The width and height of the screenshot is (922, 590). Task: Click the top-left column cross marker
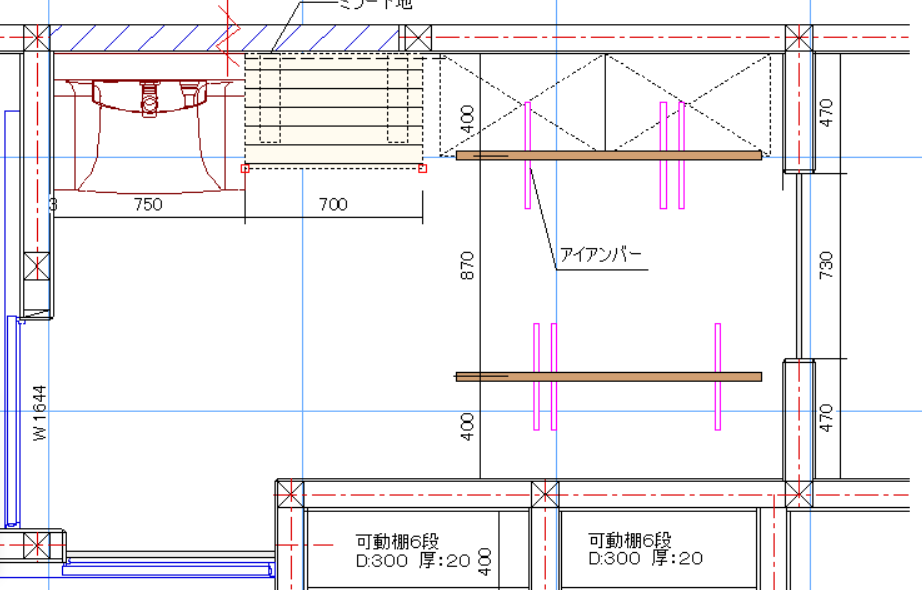(x=36, y=39)
